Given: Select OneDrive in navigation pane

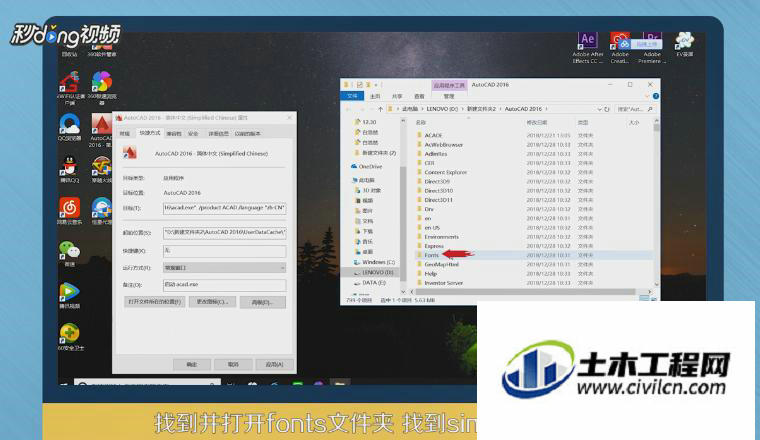Looking at the screenshot, I should [x=366, y=166].
